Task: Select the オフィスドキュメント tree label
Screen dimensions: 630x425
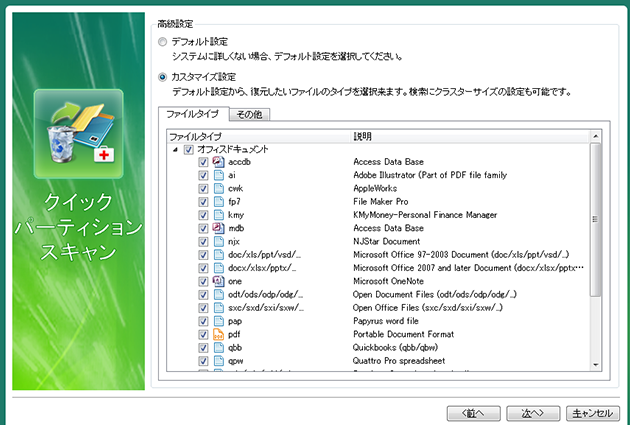Action: click(233, 149)
